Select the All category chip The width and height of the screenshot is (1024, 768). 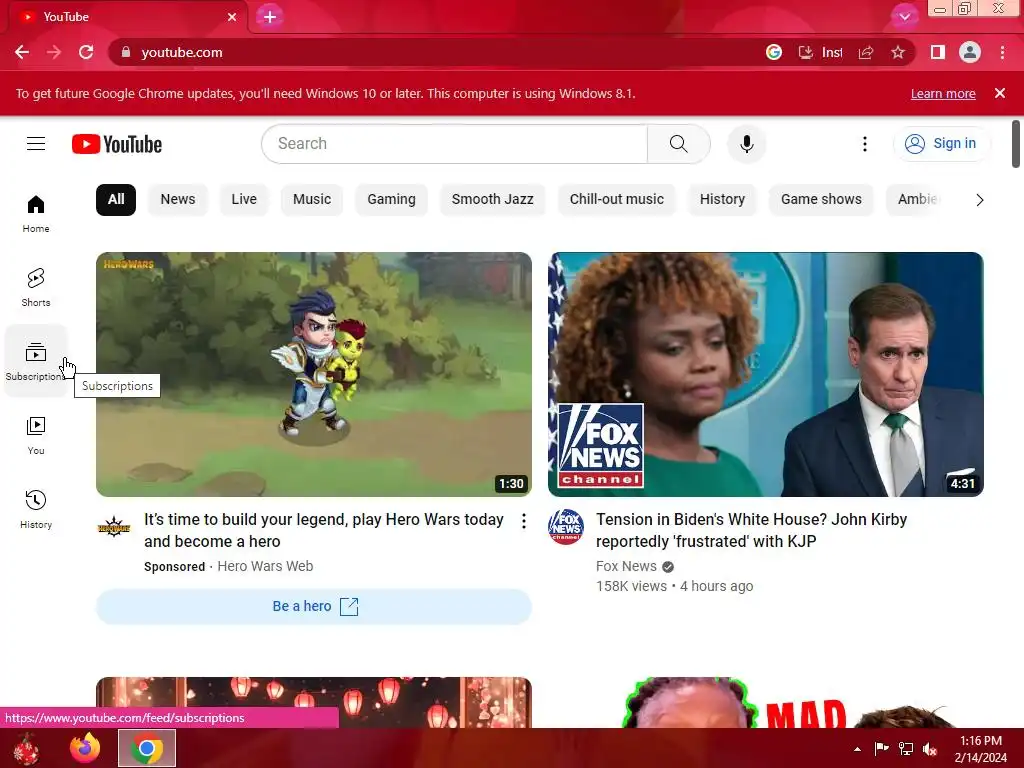tap(116, 199)
